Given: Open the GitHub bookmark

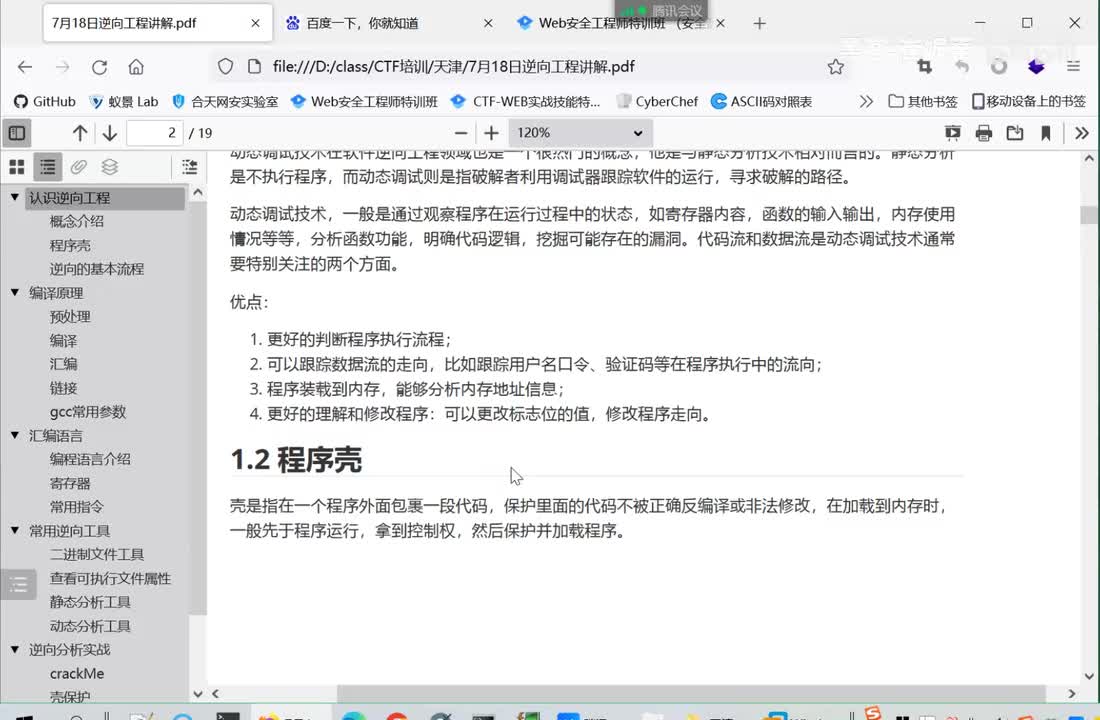Looking at the screenshot, I should pos(44,102).
